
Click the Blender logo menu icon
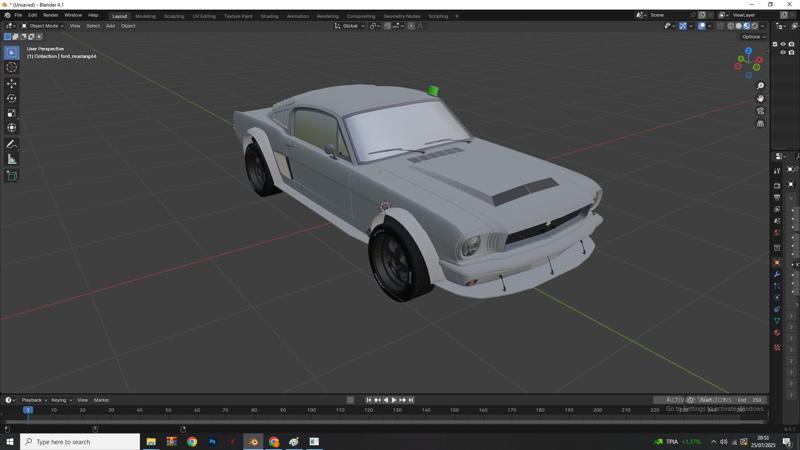7,15
